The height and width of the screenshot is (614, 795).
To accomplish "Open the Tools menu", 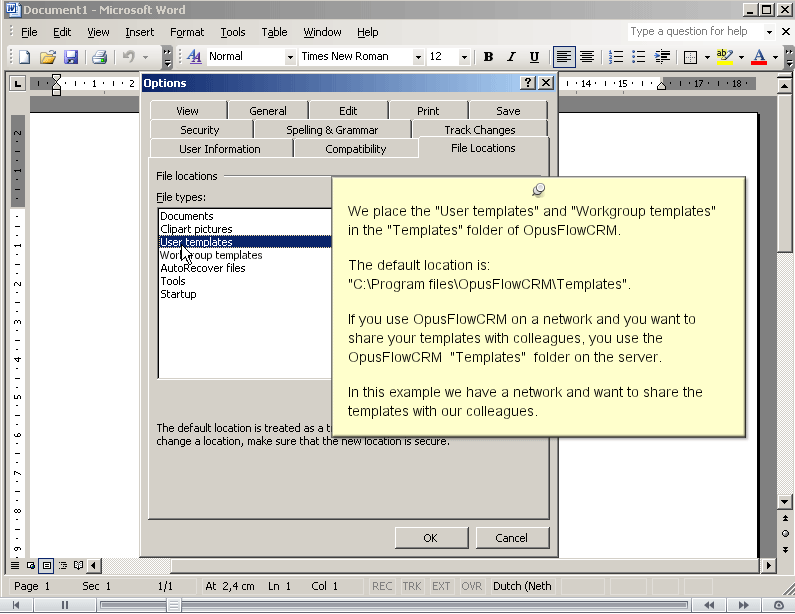I will [233, 32].
